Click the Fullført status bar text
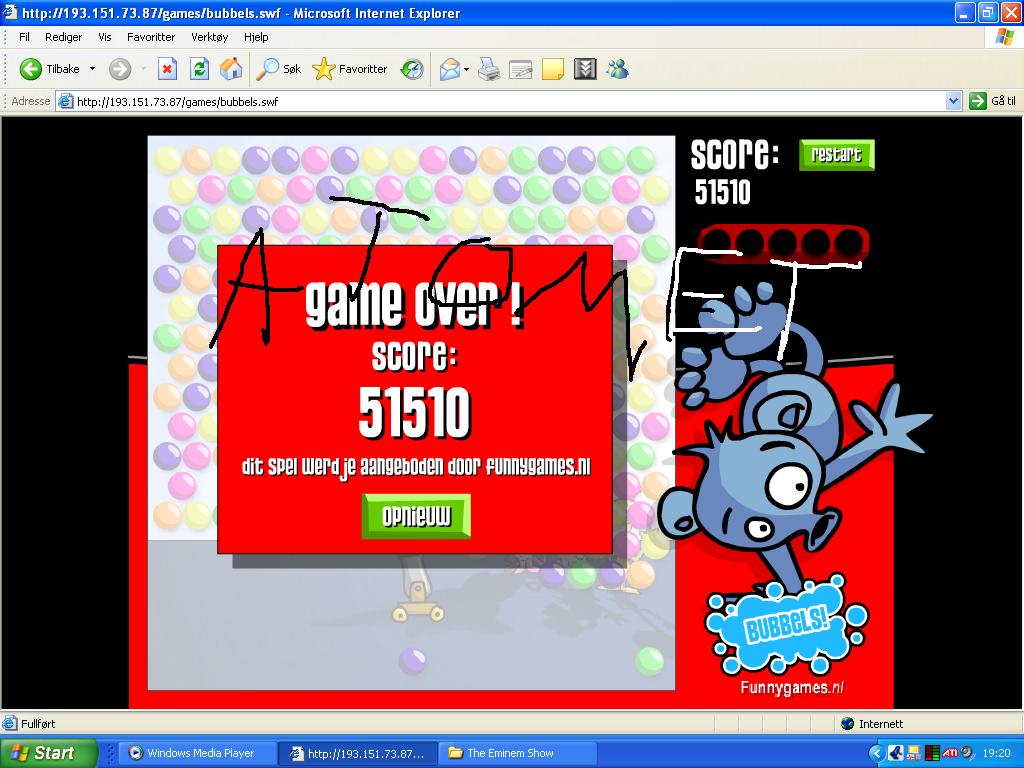Screen dimensions: 1024x768 point(38,724)
